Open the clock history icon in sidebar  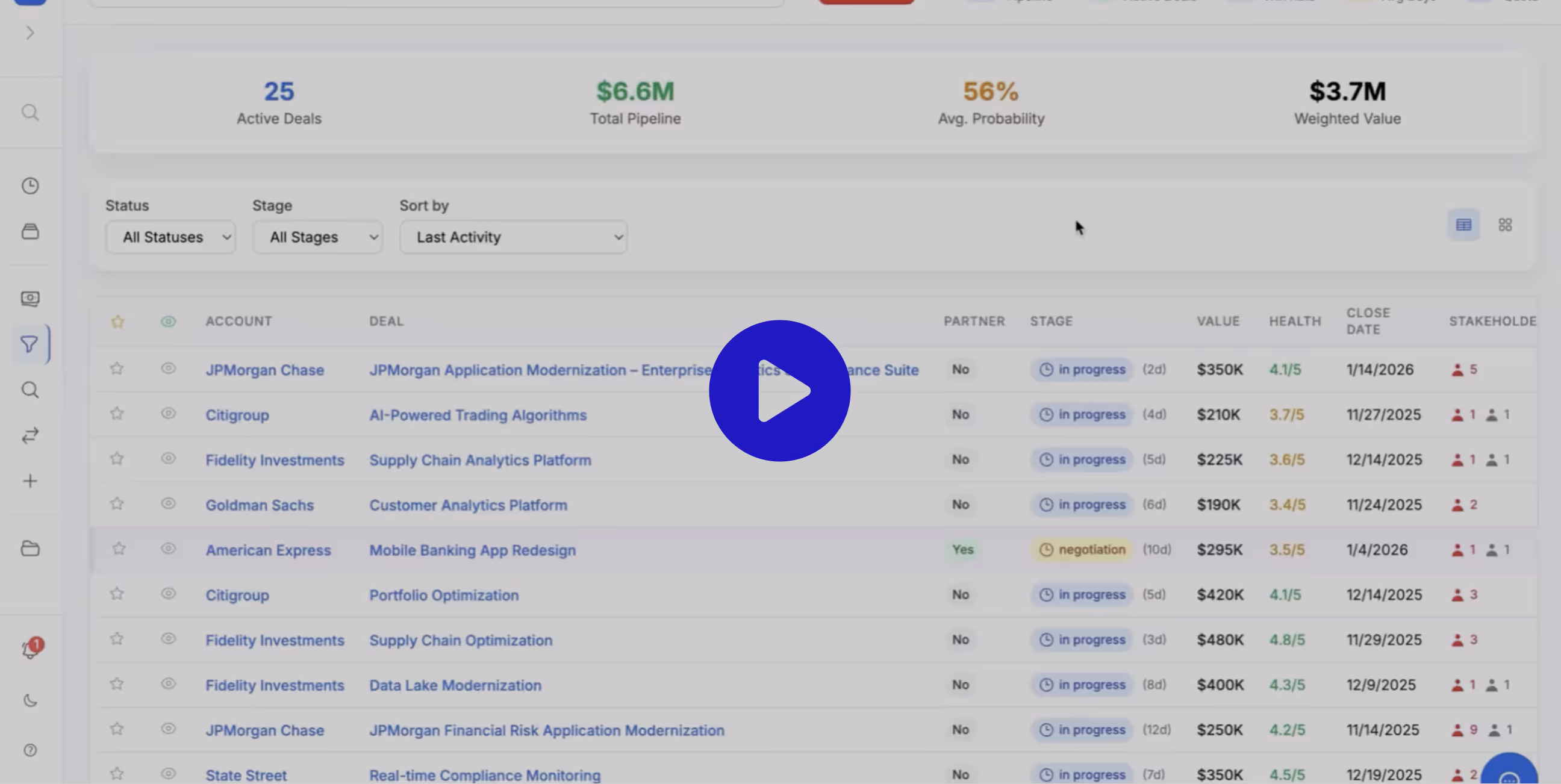pos(30,186)
